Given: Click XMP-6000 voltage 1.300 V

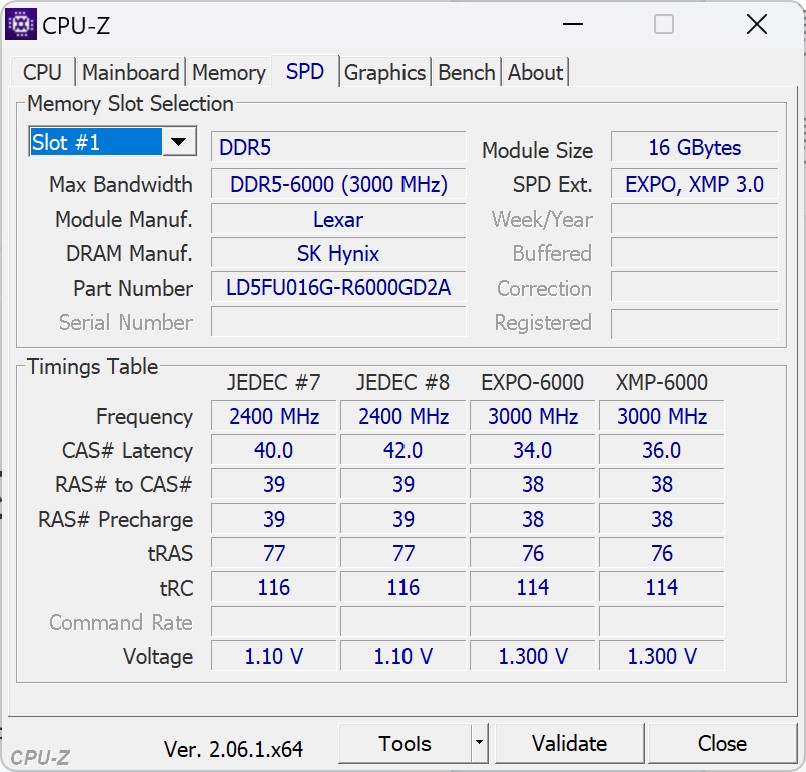Looking at the screenshot, I should tap(662, 656).
